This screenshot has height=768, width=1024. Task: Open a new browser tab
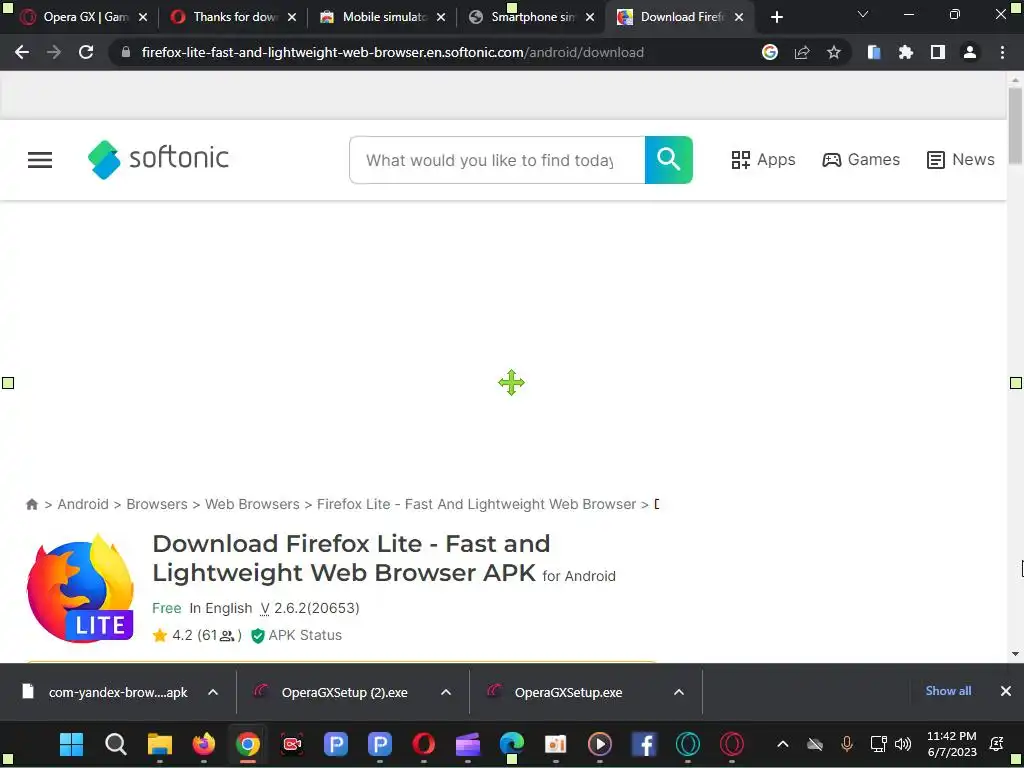click(x=776, y=17)
